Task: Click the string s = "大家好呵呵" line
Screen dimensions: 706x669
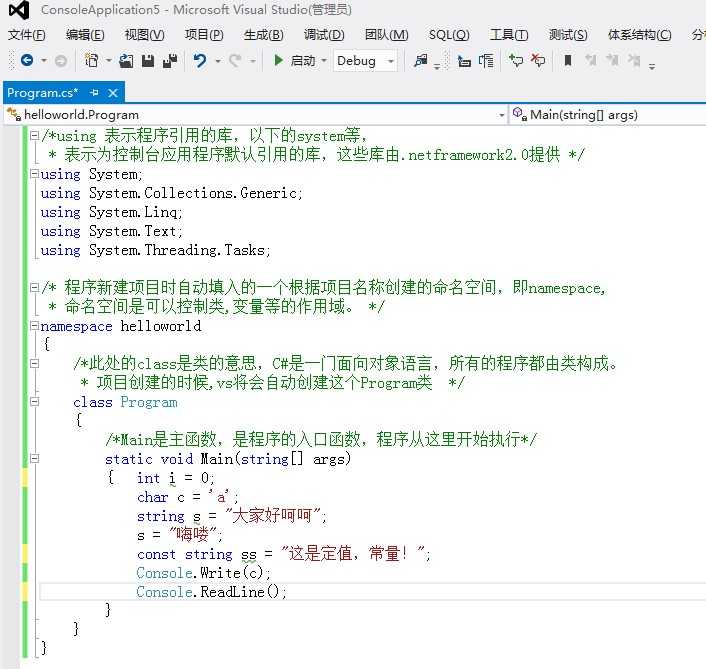Action: 232,516
